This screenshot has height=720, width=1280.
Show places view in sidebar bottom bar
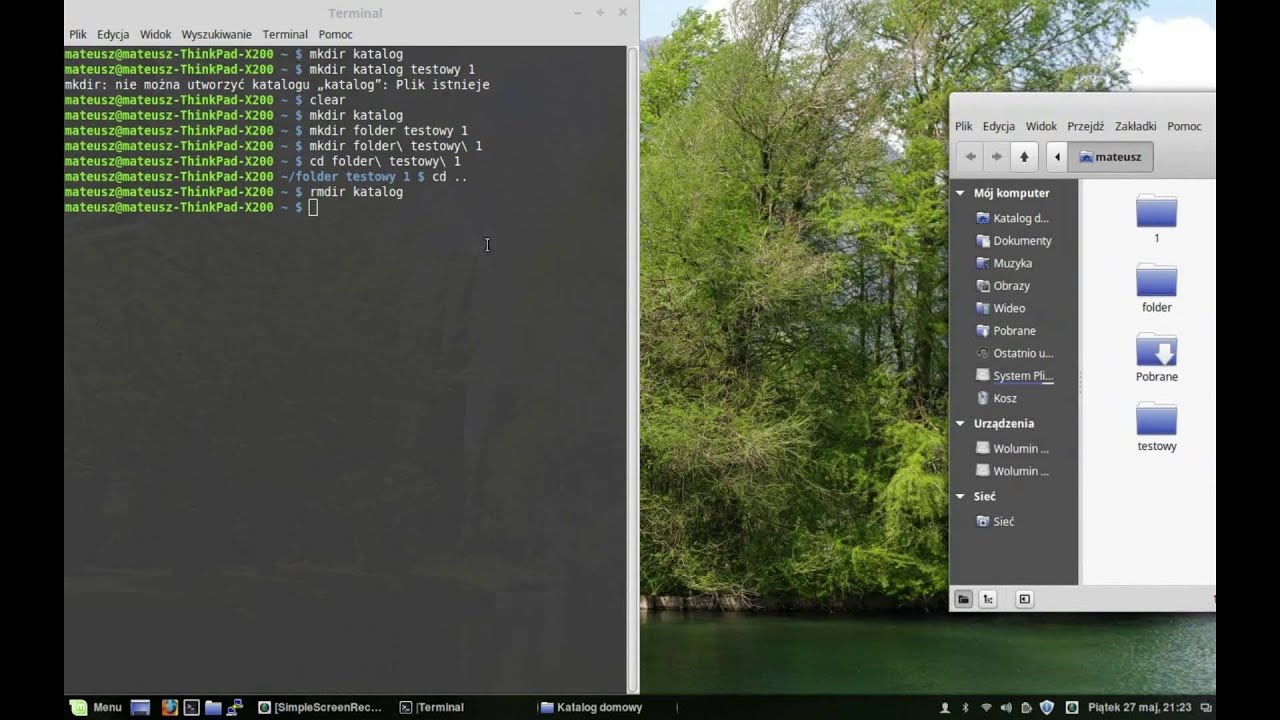pos(963,599)
